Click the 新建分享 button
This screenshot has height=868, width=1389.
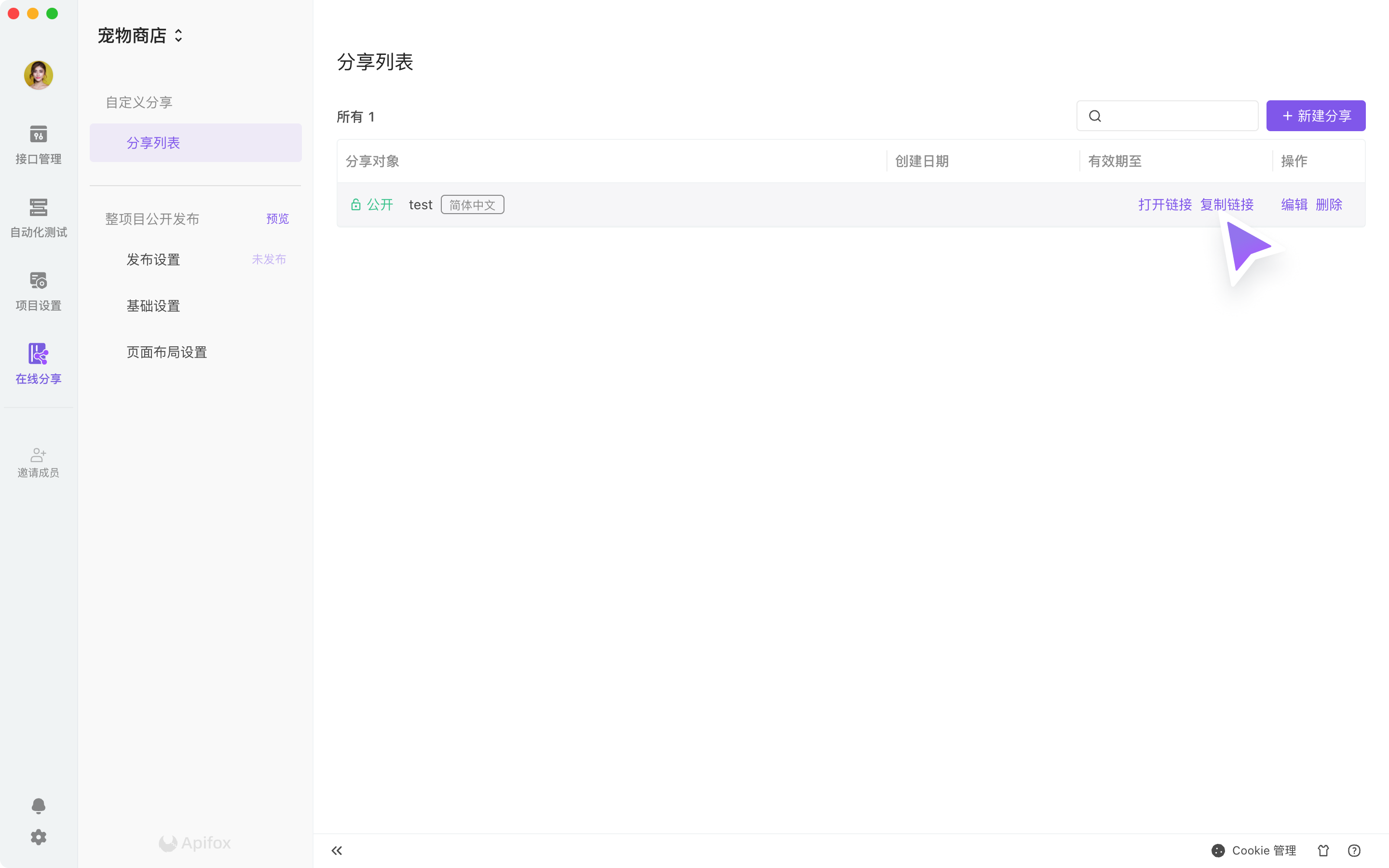point(1316,116)
